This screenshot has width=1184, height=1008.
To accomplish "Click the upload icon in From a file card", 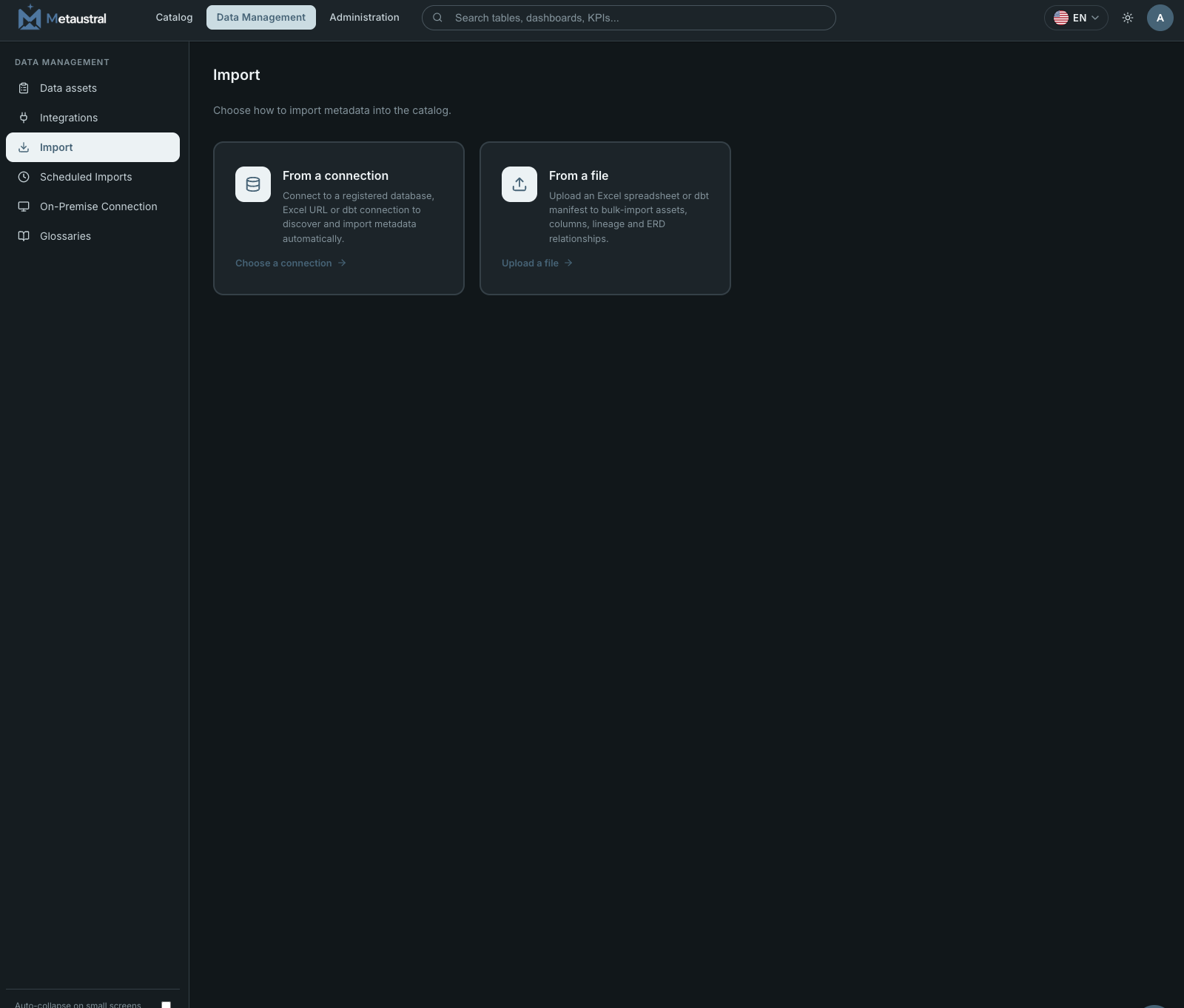I will pyautogui.click(x=519, y=184).
